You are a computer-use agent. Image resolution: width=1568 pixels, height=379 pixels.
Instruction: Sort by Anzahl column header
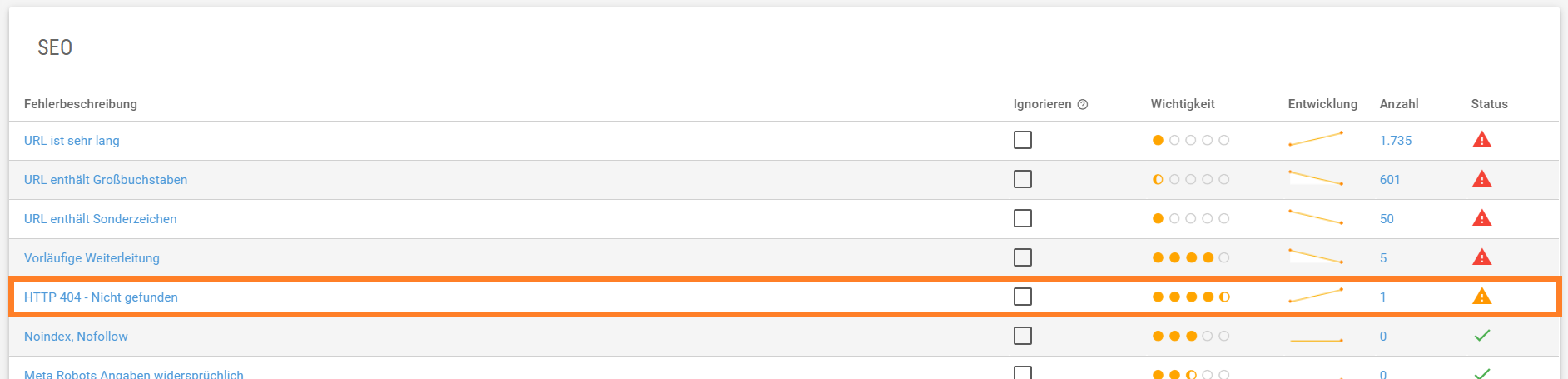[1399, 104]
